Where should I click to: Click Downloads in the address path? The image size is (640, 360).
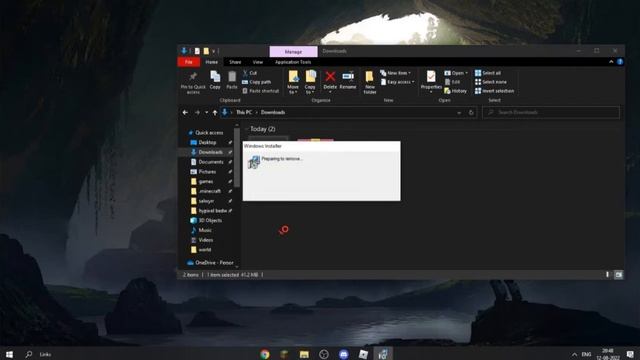(x=273, y=112)
